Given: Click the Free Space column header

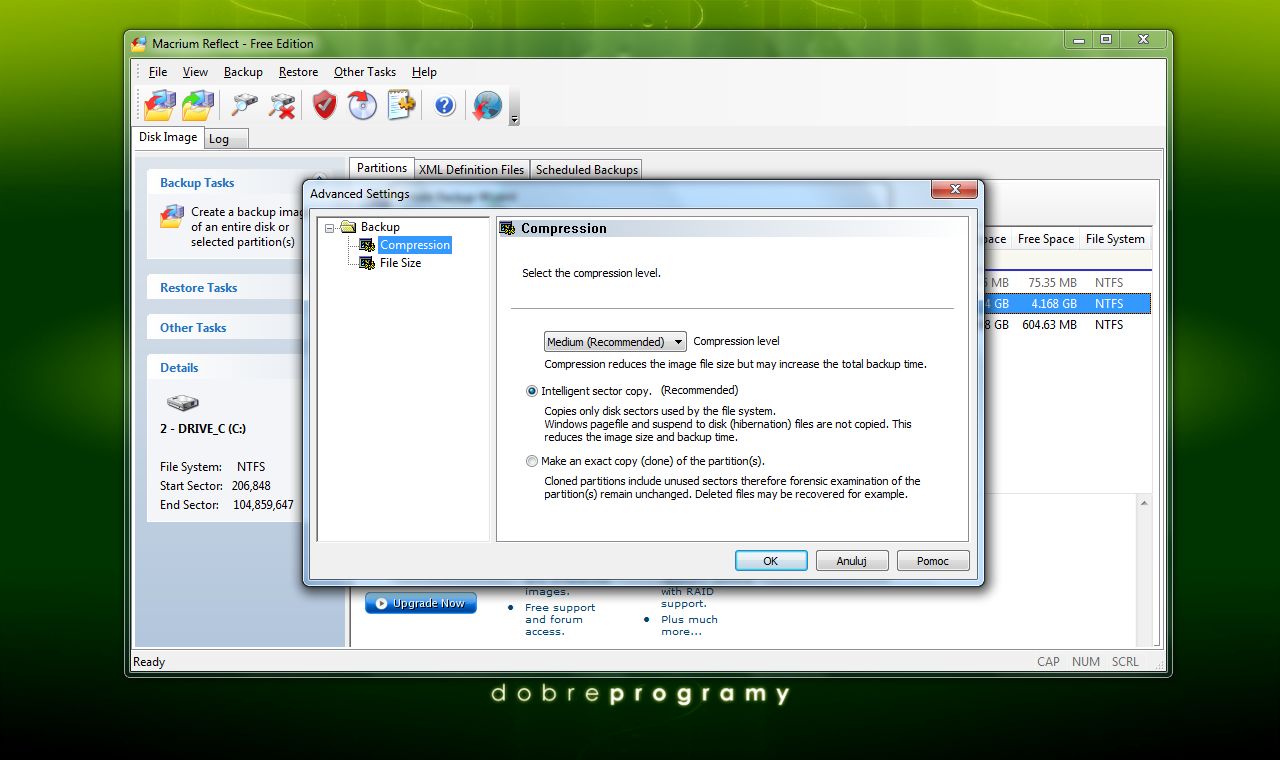Looking at the screenshot, I should [1045, 239].
